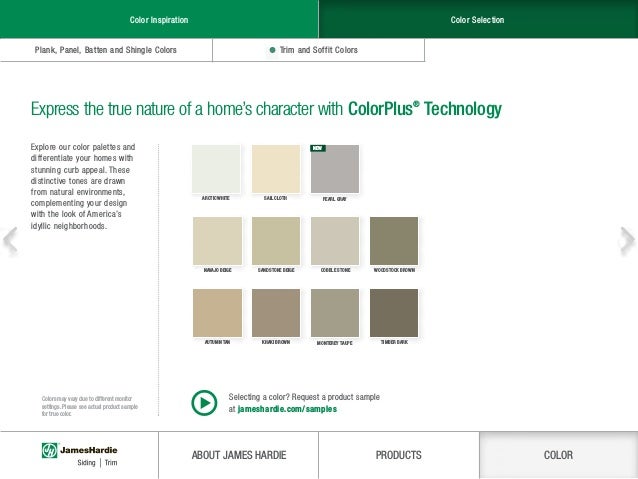Open the About James Hardie section
Screen dimensions: 638x479
pos(239,455)
